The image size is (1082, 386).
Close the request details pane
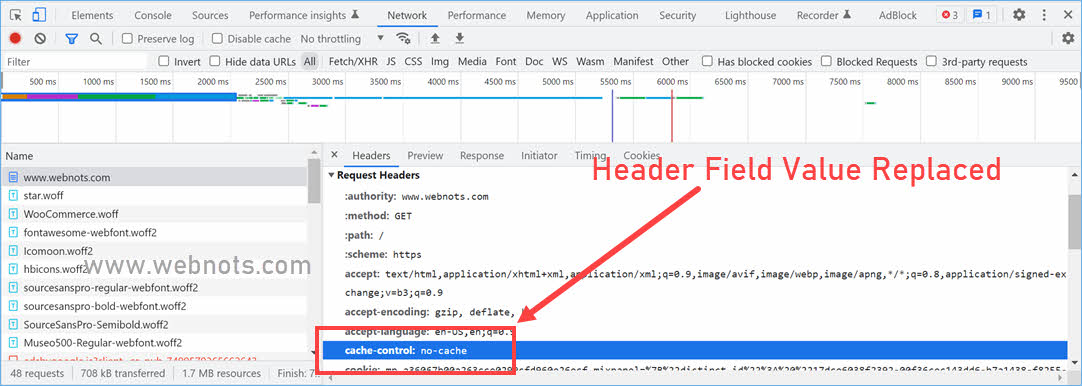click(334, 155)
